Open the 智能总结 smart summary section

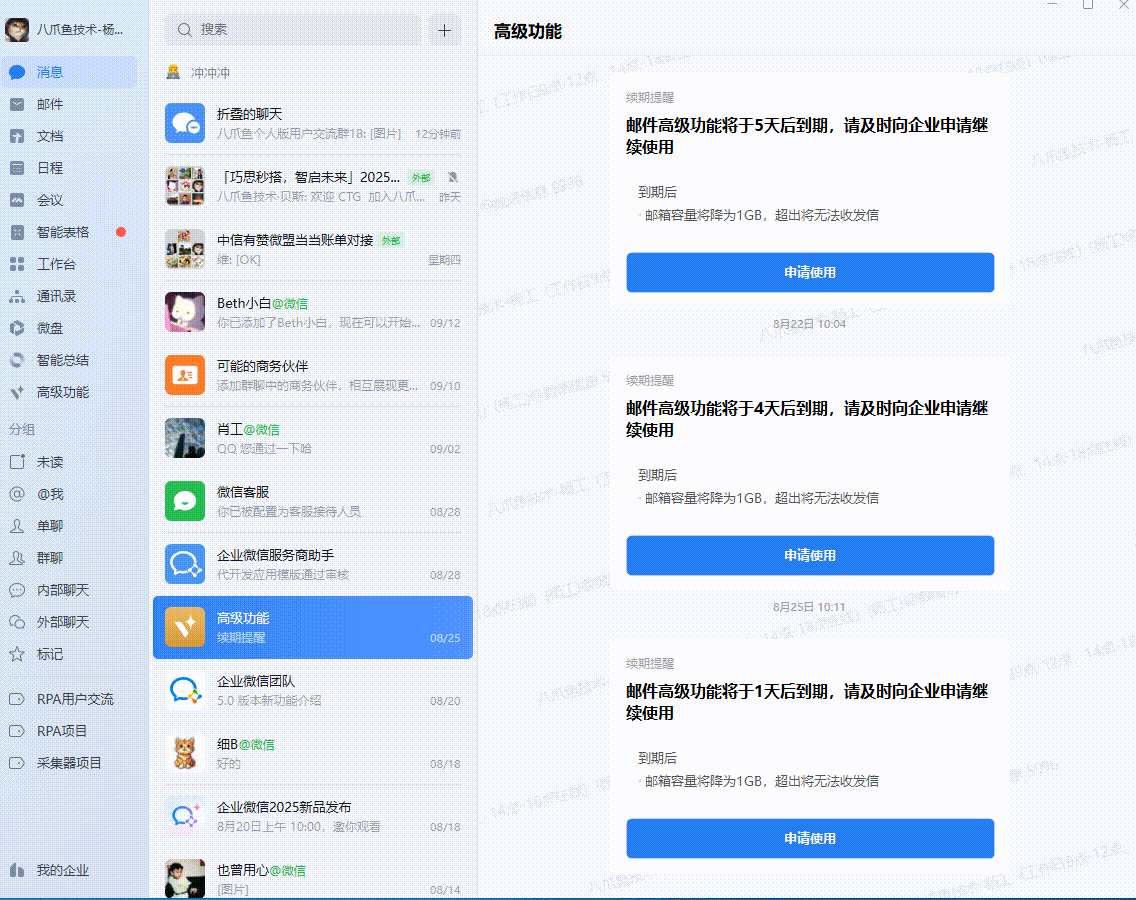coord(69,360)
